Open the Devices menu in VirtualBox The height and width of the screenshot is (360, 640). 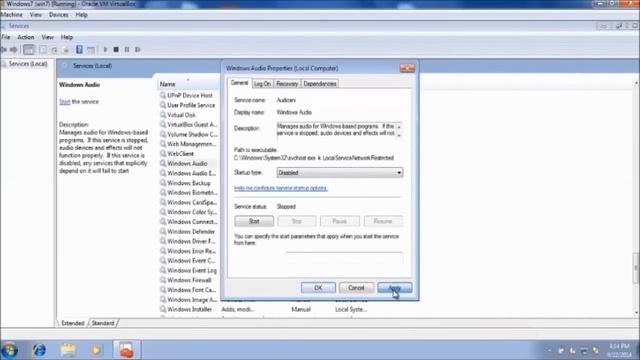coord(58,15)
